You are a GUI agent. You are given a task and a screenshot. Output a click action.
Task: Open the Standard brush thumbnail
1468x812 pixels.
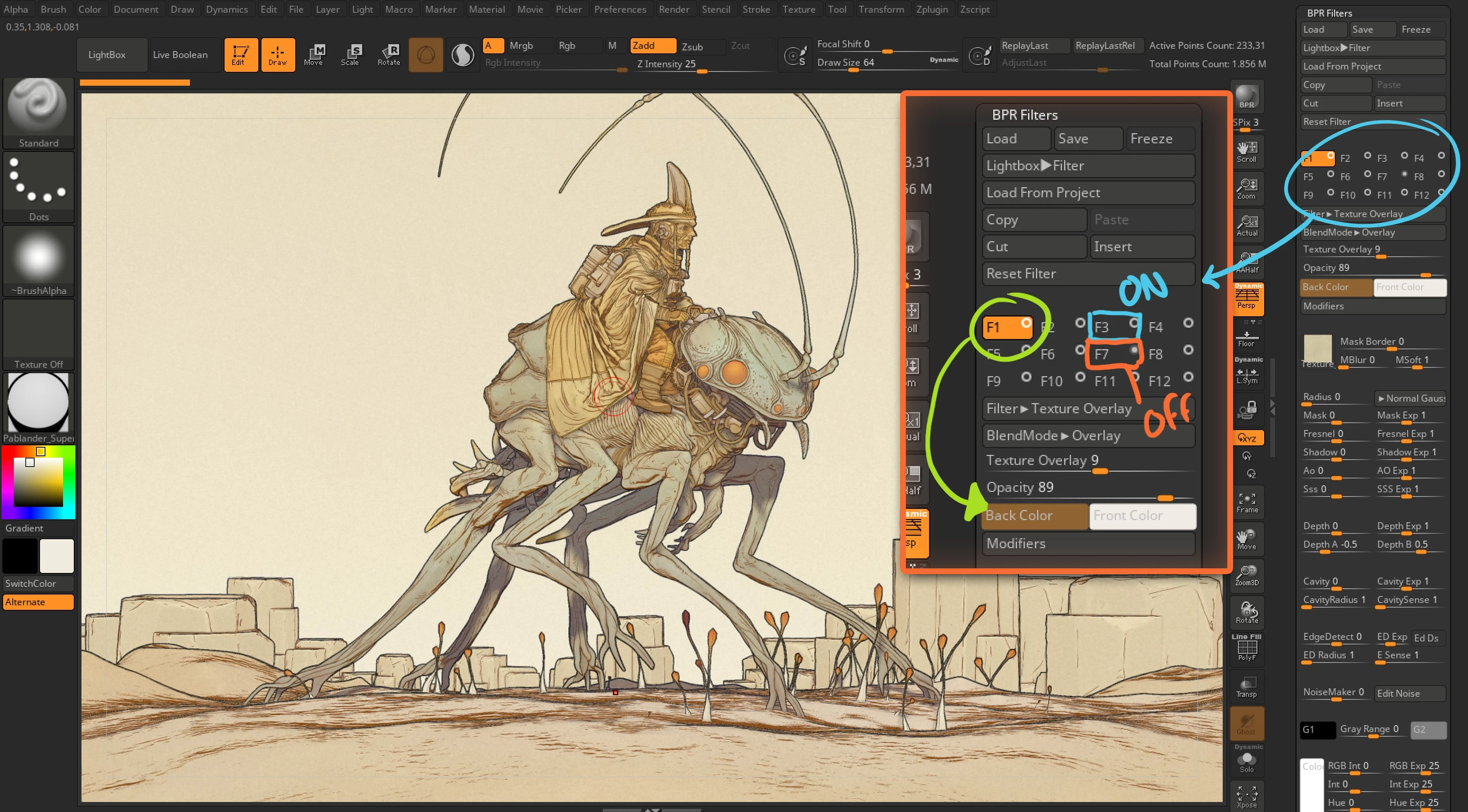(x=38, y=113)
